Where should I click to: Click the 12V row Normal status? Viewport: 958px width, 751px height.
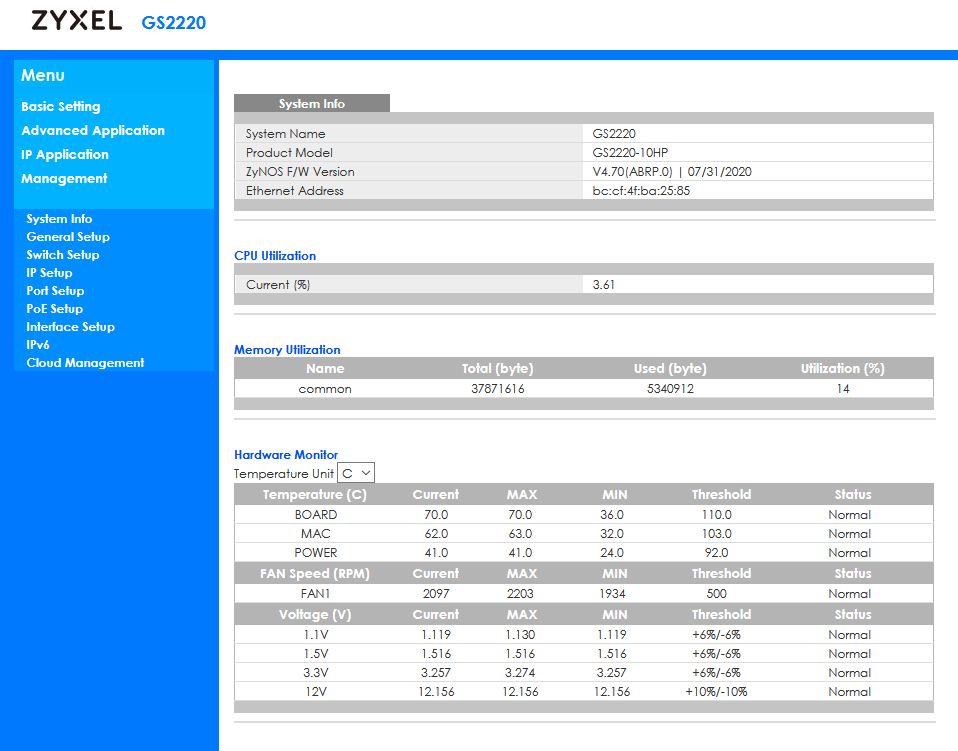[849, 691]
